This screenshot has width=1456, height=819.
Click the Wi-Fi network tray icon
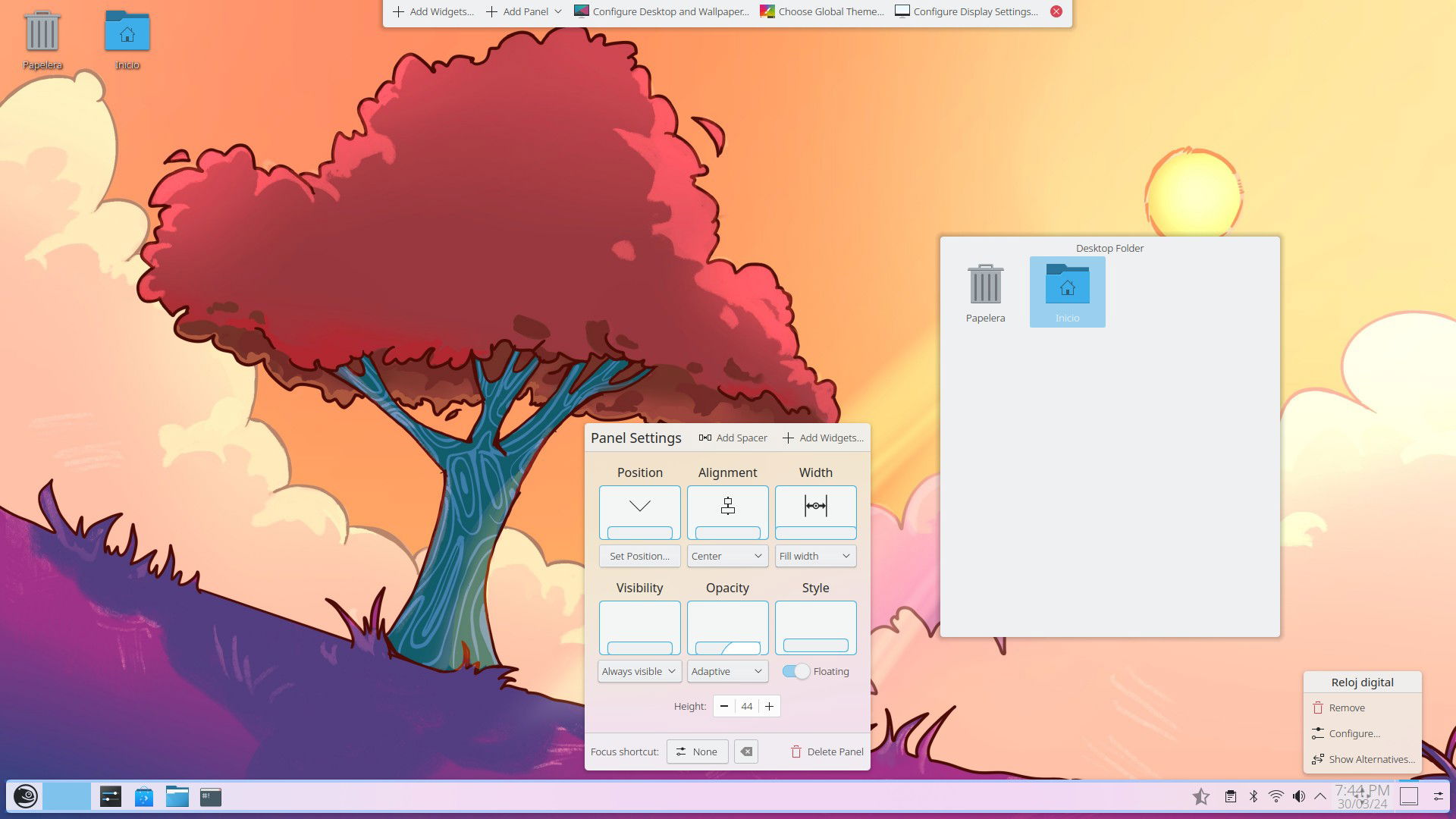tap(1276, 796)
